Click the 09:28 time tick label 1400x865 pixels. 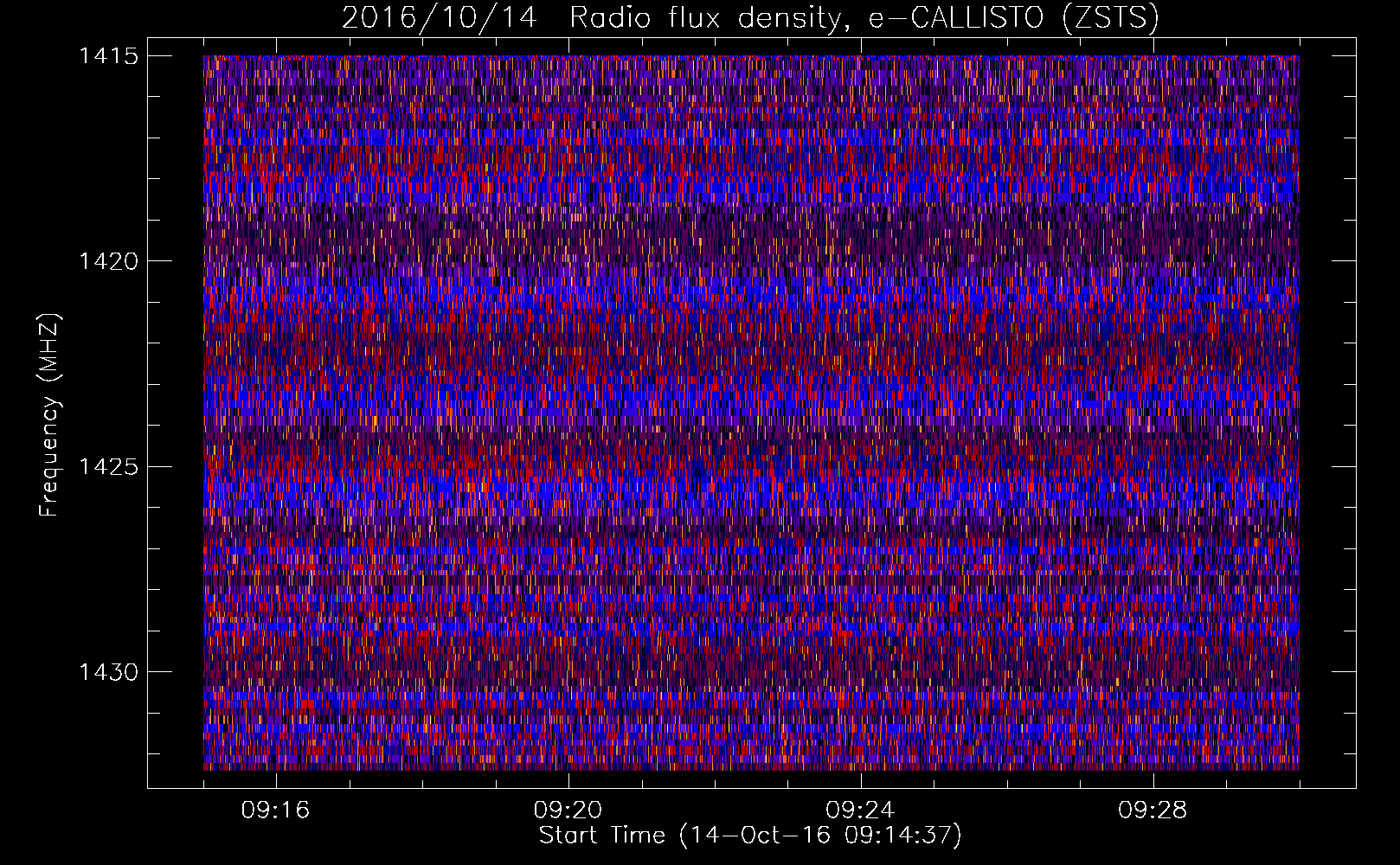pyautogui.click(x=1153, y=811)
